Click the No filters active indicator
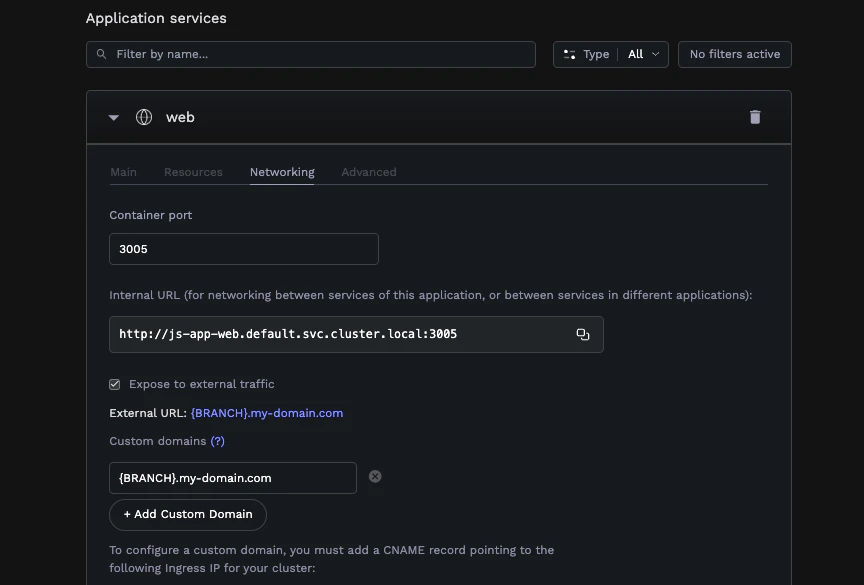Screen dimensions: 864x585 click(734, 54)
